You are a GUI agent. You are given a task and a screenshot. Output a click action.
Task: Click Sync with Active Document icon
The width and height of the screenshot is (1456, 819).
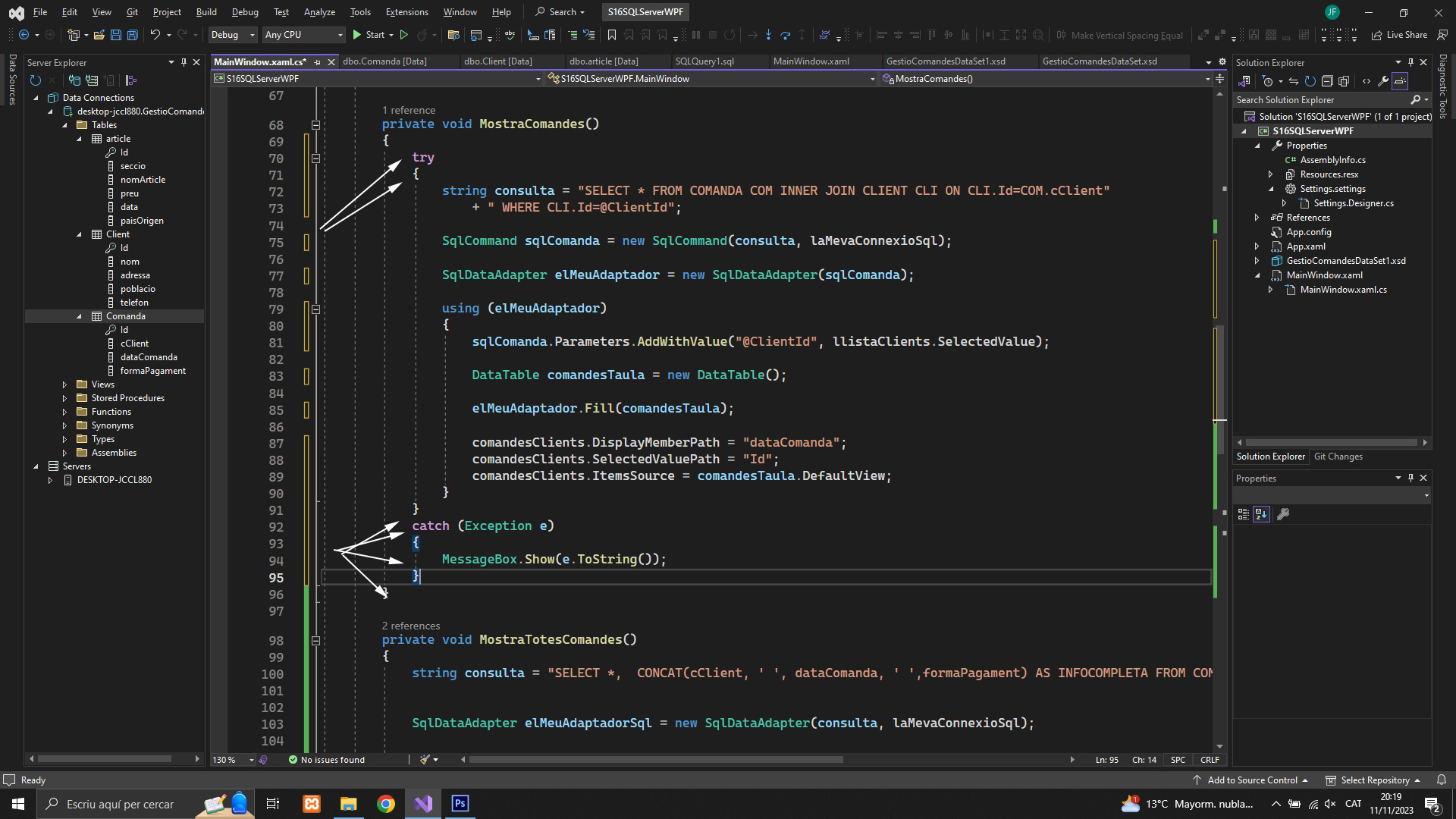1294,81
